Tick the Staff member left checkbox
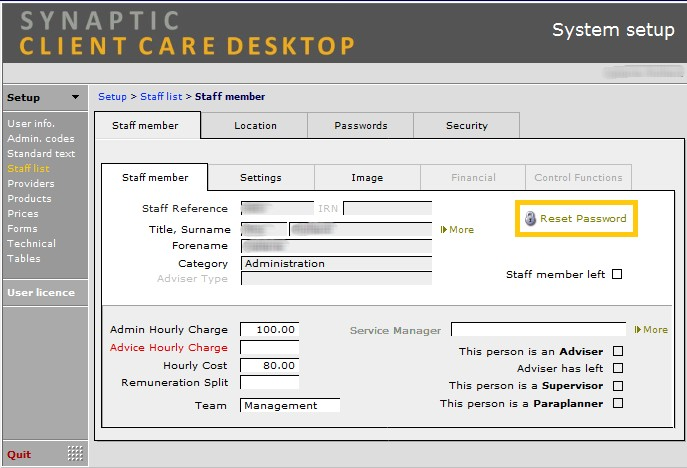The height and width of the screenshot is (468, 687). point(617,274)
